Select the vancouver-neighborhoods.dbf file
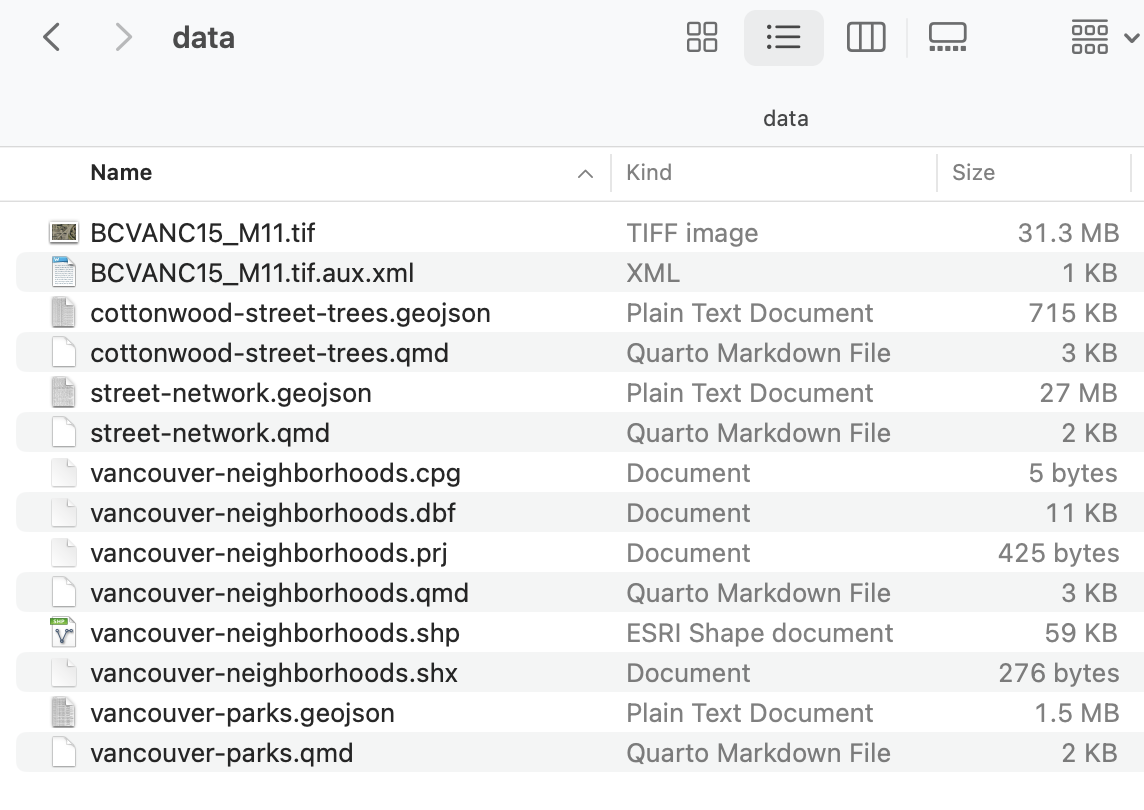This screenshot has width=1144, height=810. 272,513
